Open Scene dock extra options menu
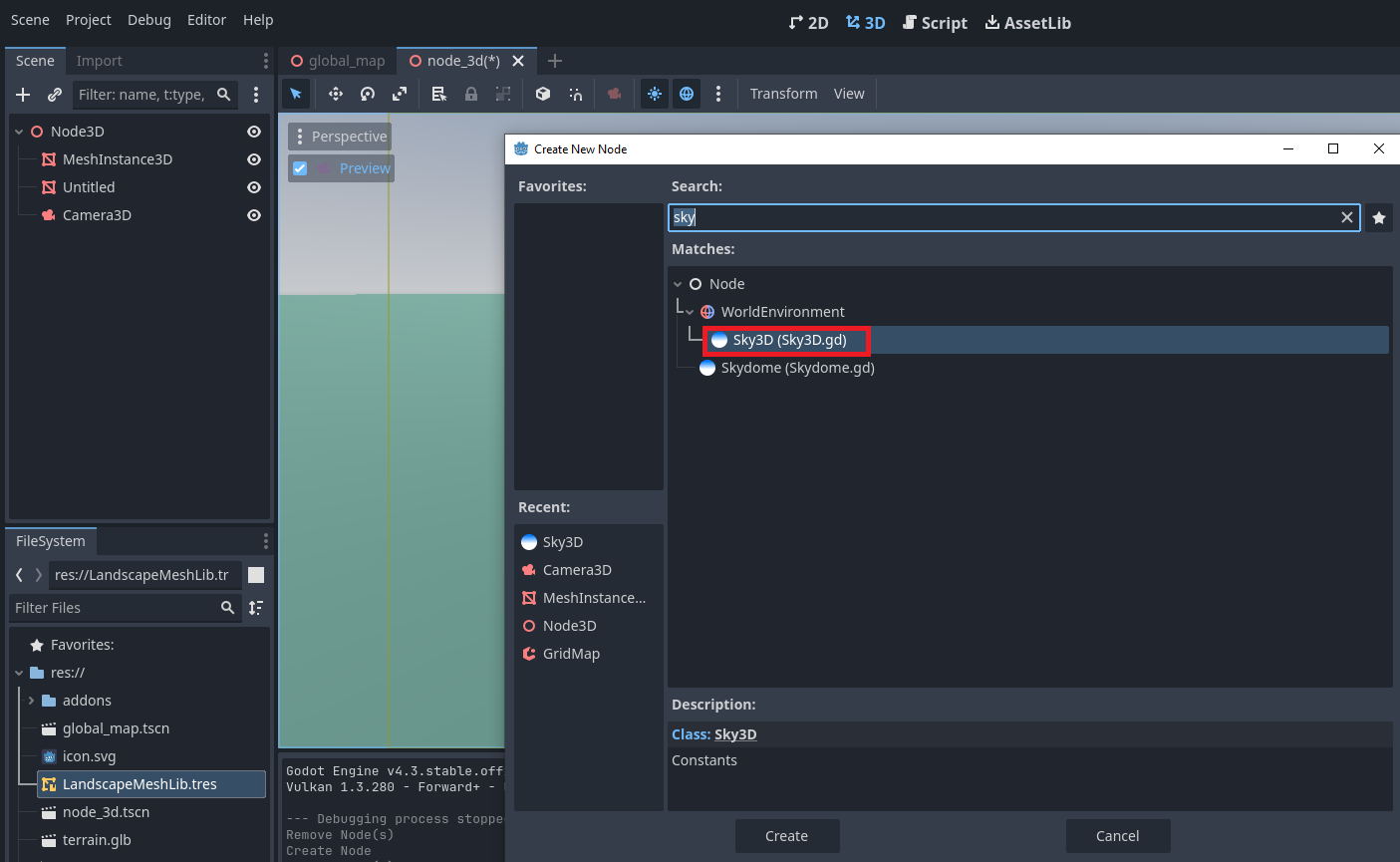Screen dimensions: 1400x862 [x=256, y=95]
